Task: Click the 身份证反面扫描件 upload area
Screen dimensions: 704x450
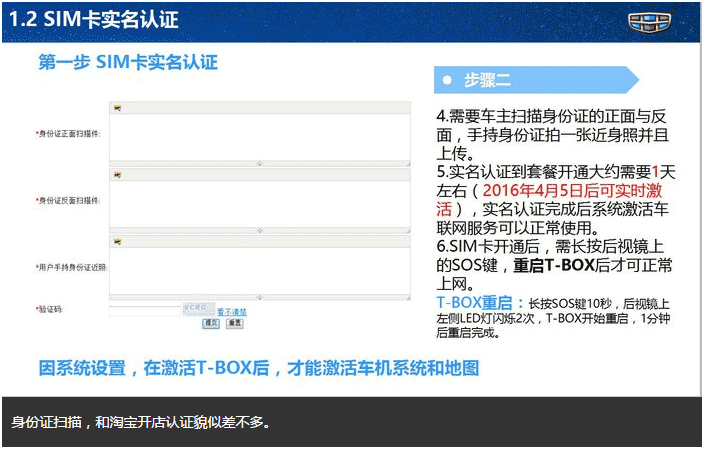Action: (260, 203)
